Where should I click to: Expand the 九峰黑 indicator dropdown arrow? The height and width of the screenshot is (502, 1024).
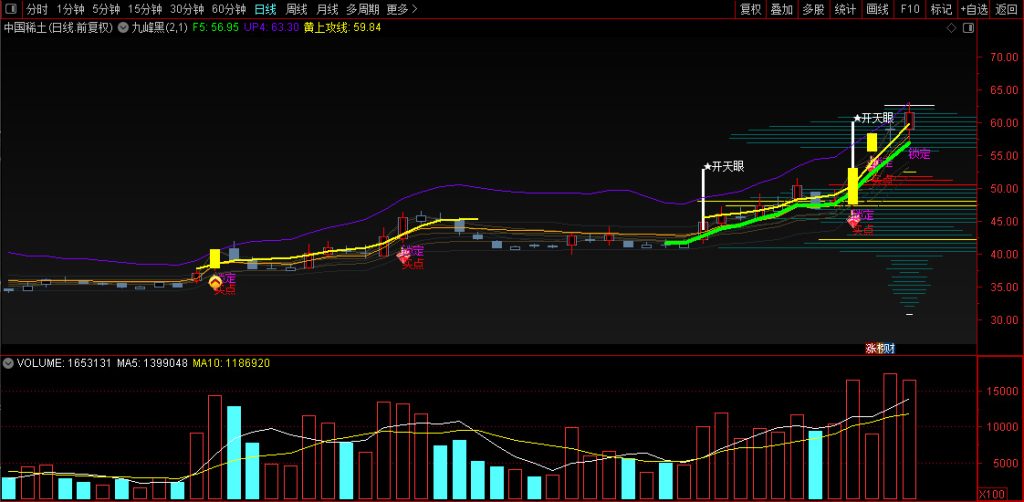[x=123, y=28]
